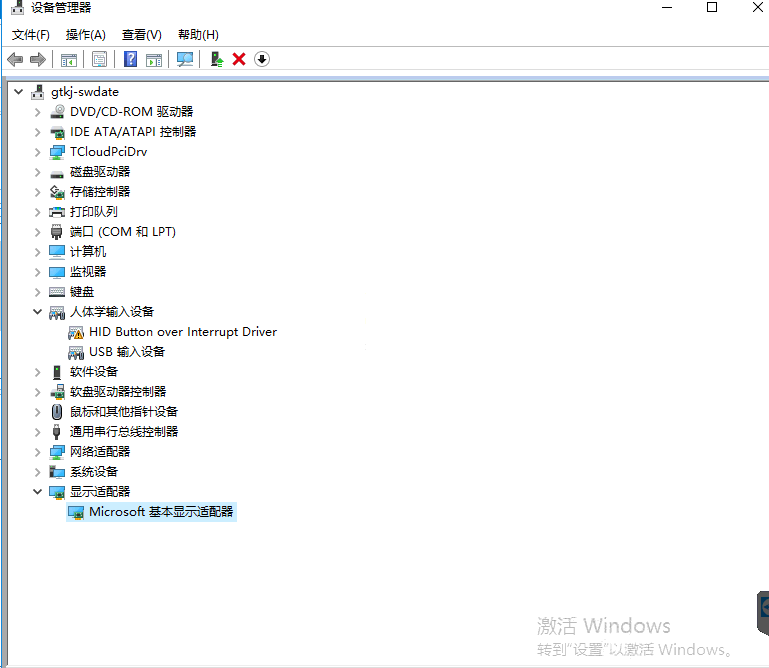Screen dimensions: 769x668
Task: Click the Disable device down-arrow icon
Action: pyautogui.click(x=262, y=59)
